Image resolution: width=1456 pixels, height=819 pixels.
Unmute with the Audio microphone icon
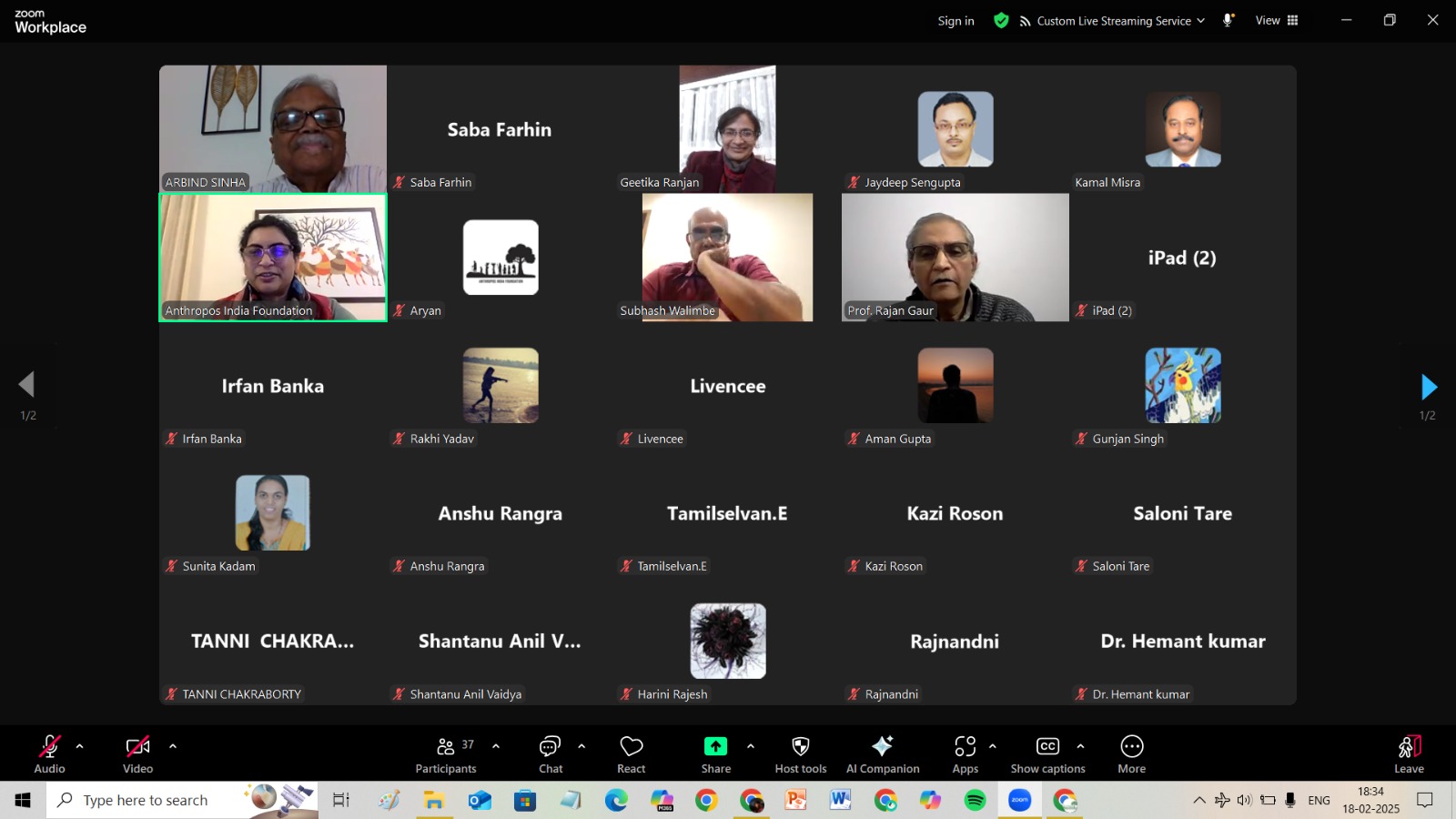pos(49,747)
